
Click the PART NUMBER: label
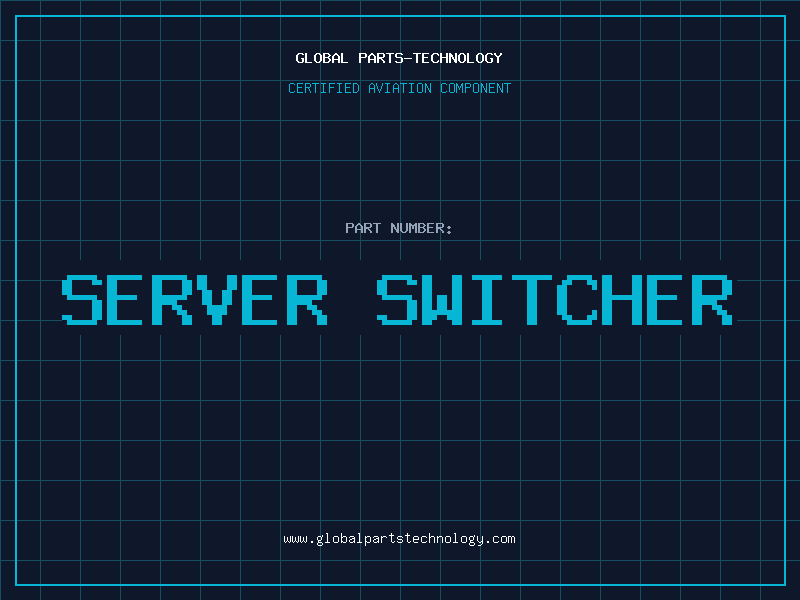click(x=399, y=228)
